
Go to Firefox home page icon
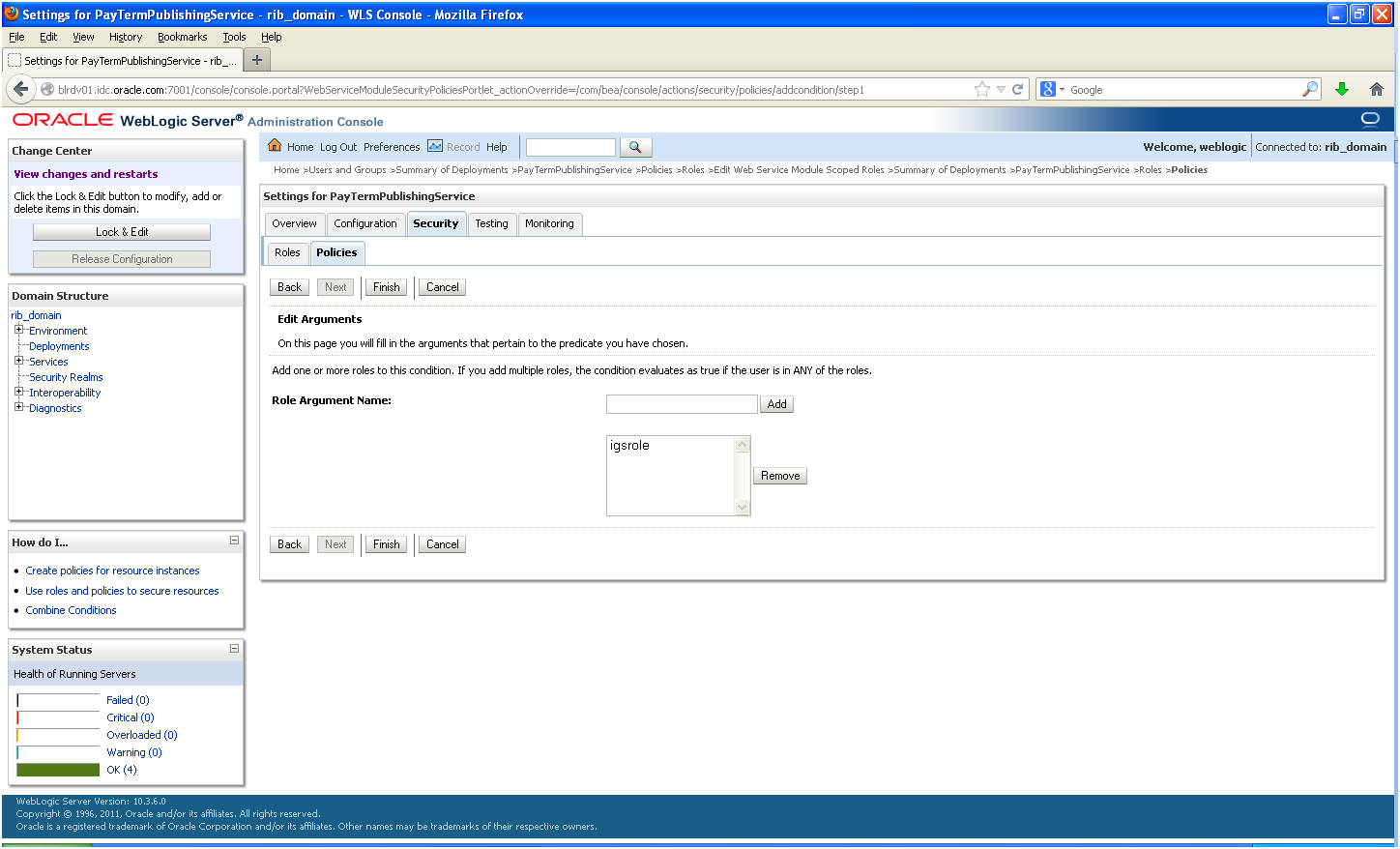coord(1377,89)
